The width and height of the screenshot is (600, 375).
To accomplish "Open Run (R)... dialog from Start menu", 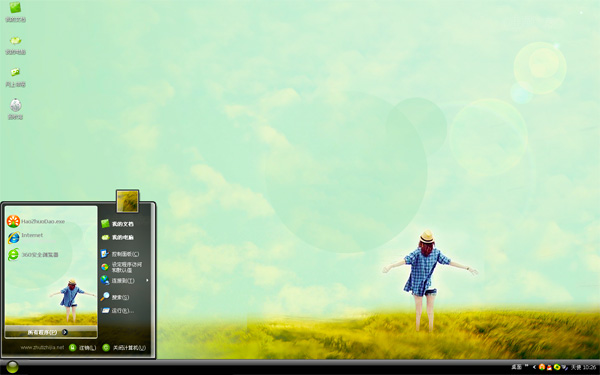I will pyautogui.click(x=117, y=311).
